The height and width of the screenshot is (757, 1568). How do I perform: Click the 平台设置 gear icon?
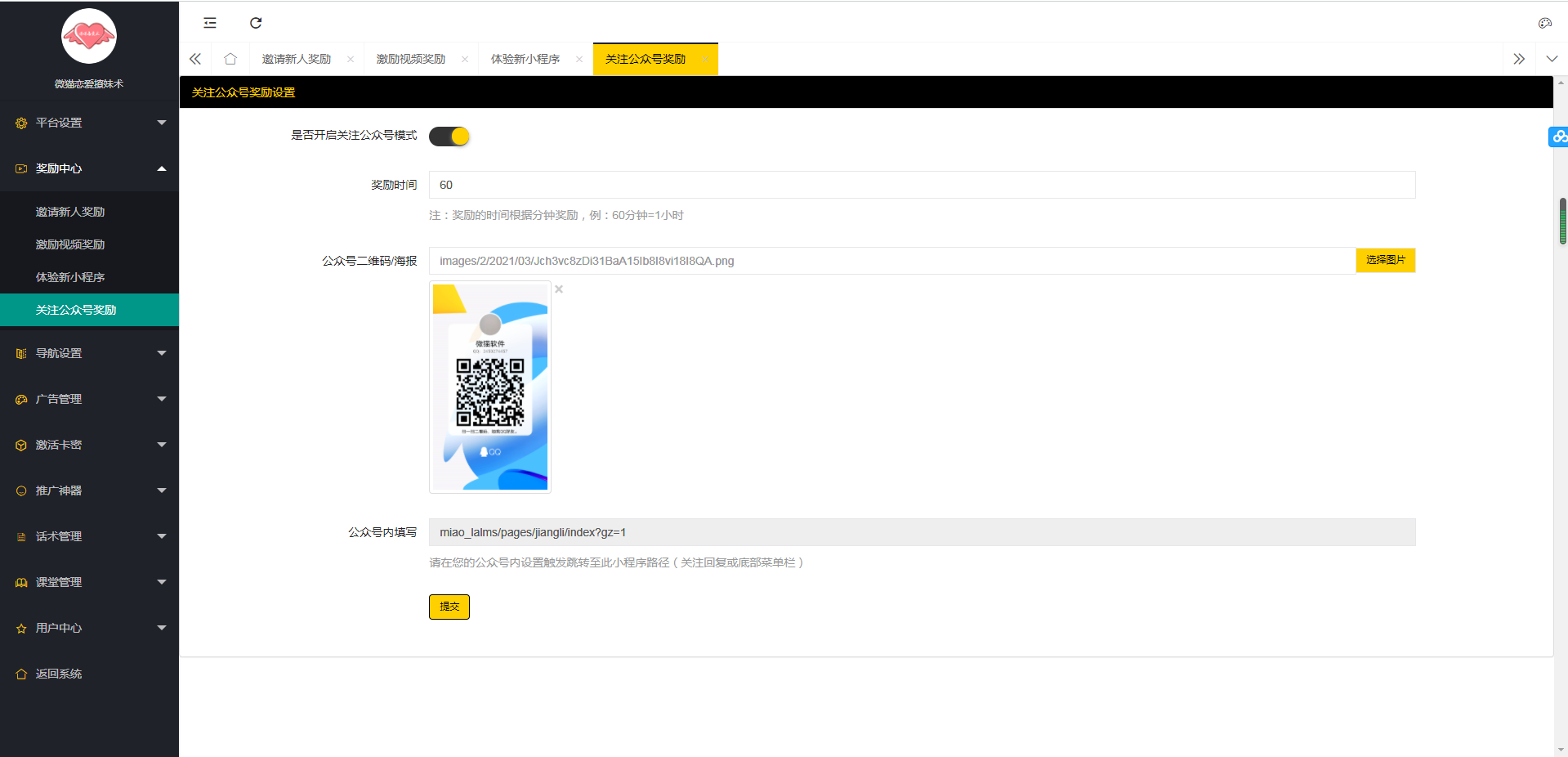click(x=21, y=123)
